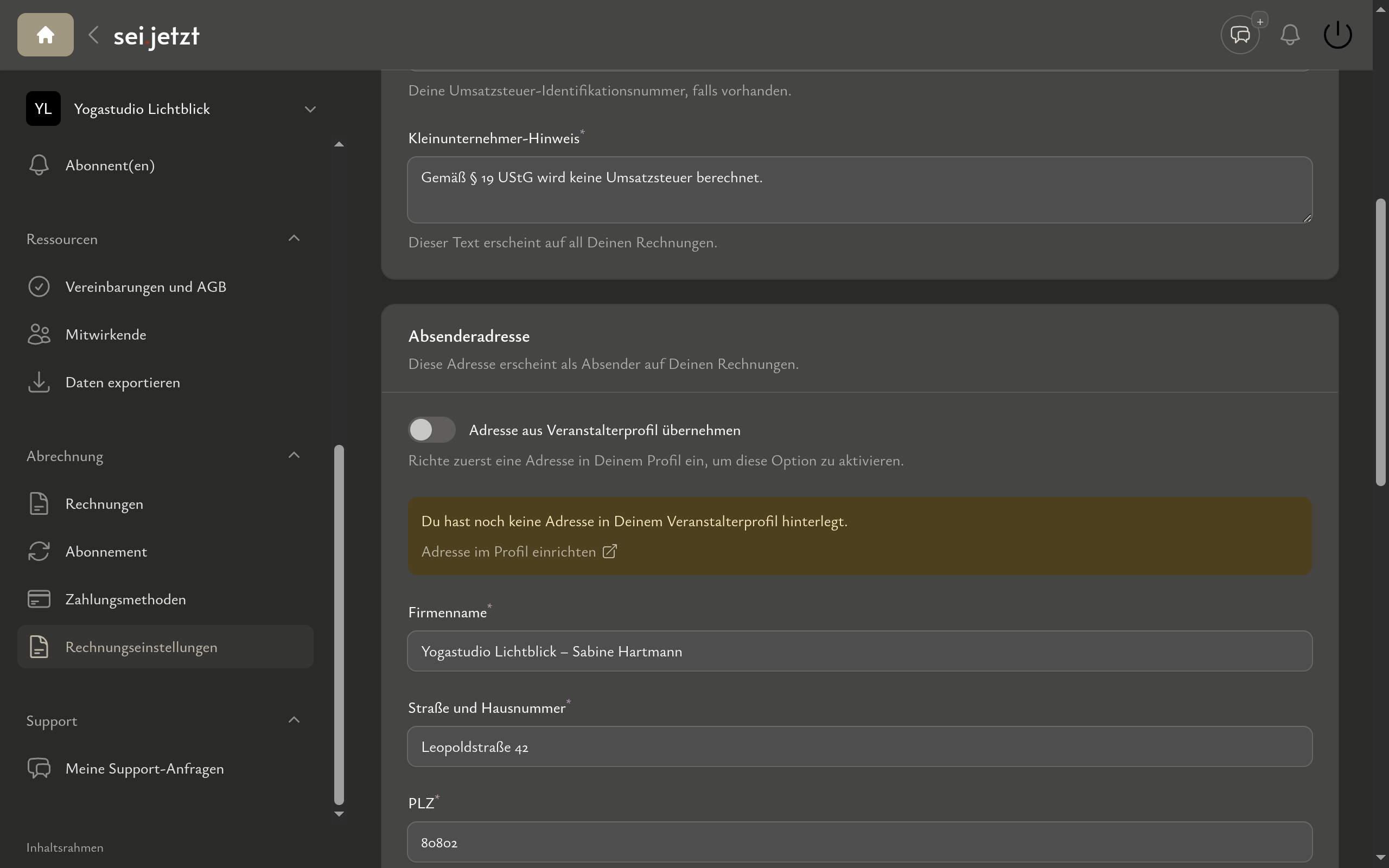1389x868 pixels.
Task: Collapse the Support section
Action: pos(294,720)
